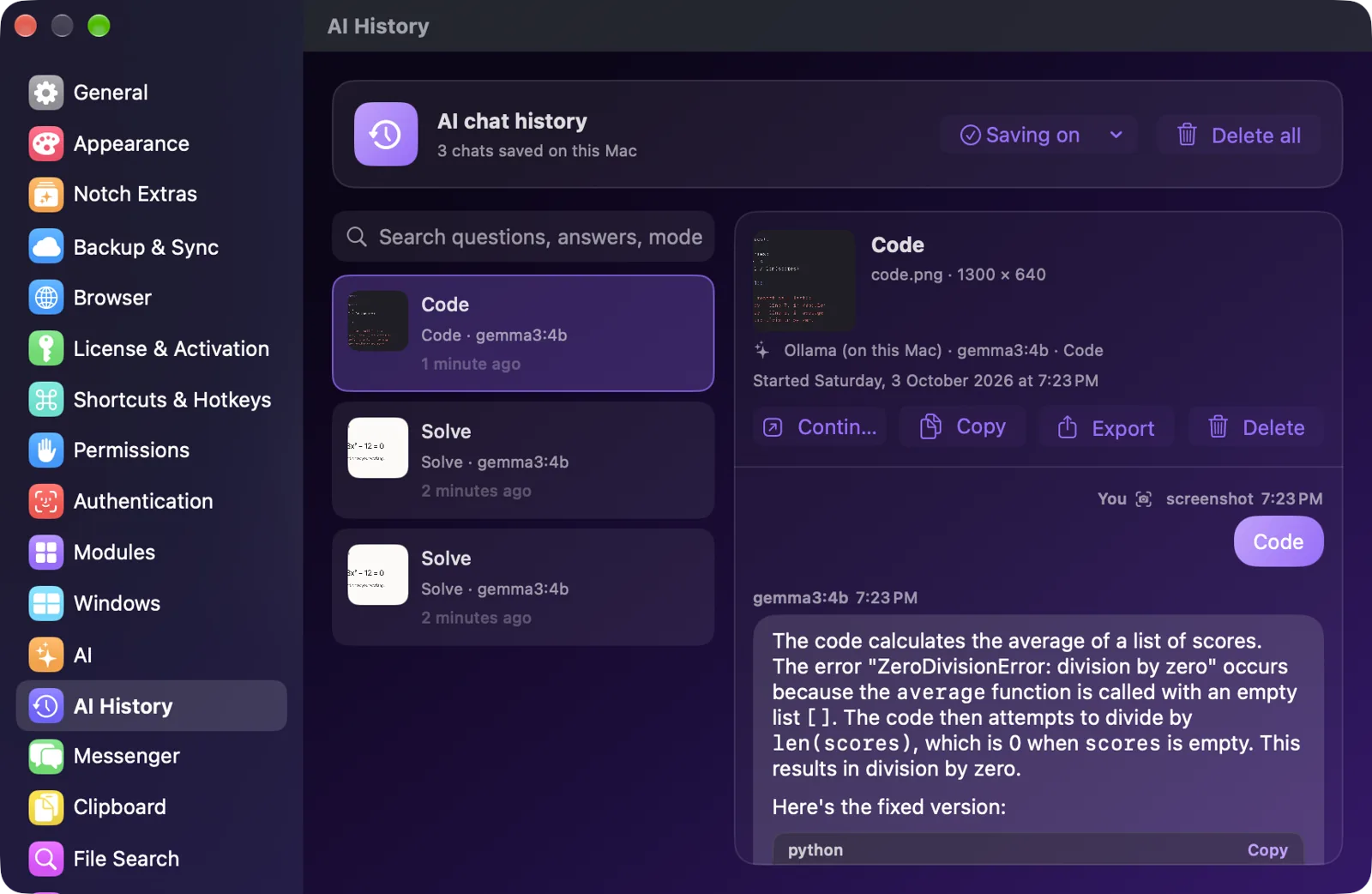1372x894 pixels.
Task: Open the Clipboard icon in sidebar
Action: tap(45, 807)
